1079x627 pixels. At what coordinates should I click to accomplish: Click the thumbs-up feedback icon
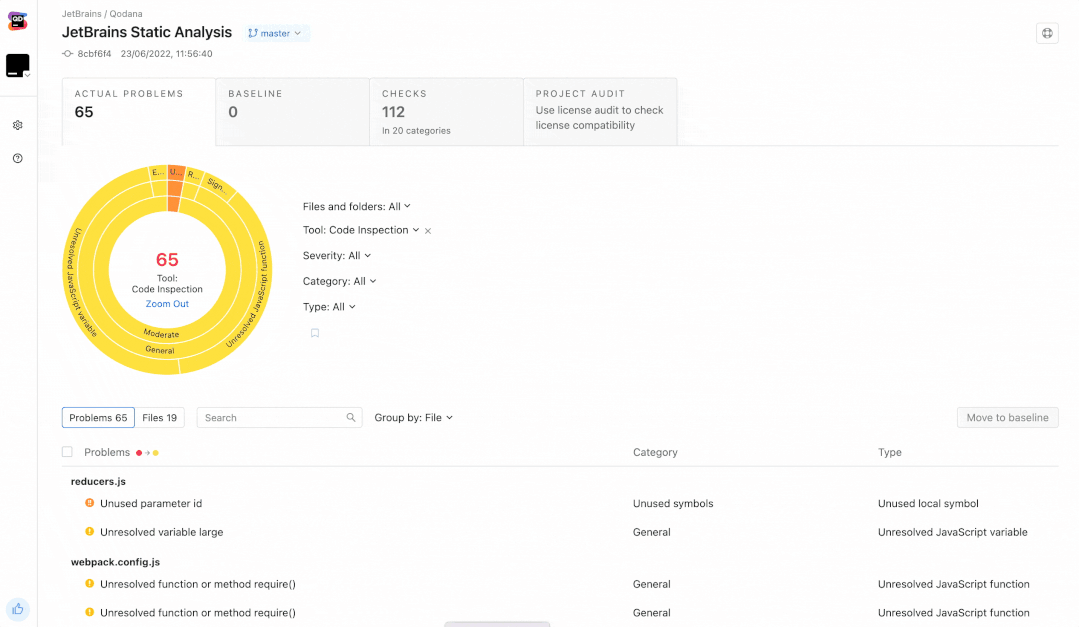(x=18, y=609)
